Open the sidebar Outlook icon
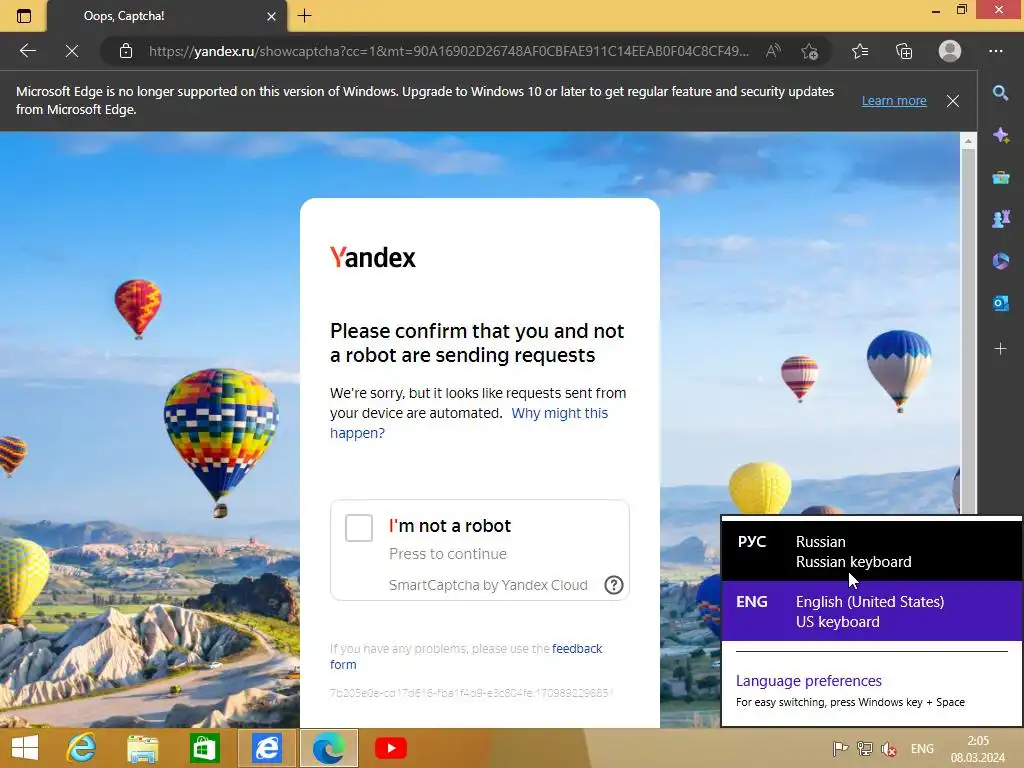The image size is (1024, 768). [1000, 303]
